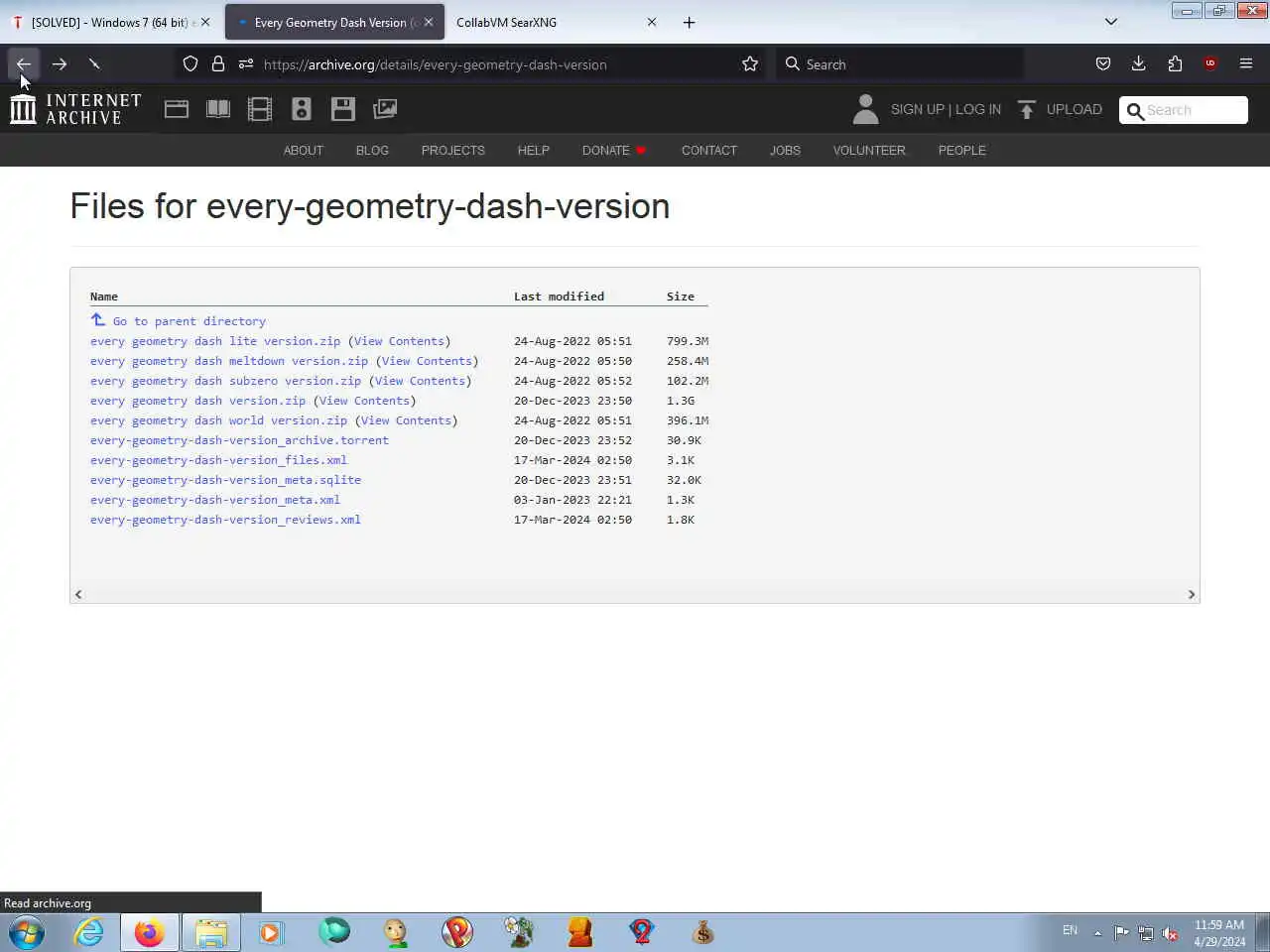Open tracking protection shield icon
Viewport: 1270px width, 952px height.
tap(190, 64)
